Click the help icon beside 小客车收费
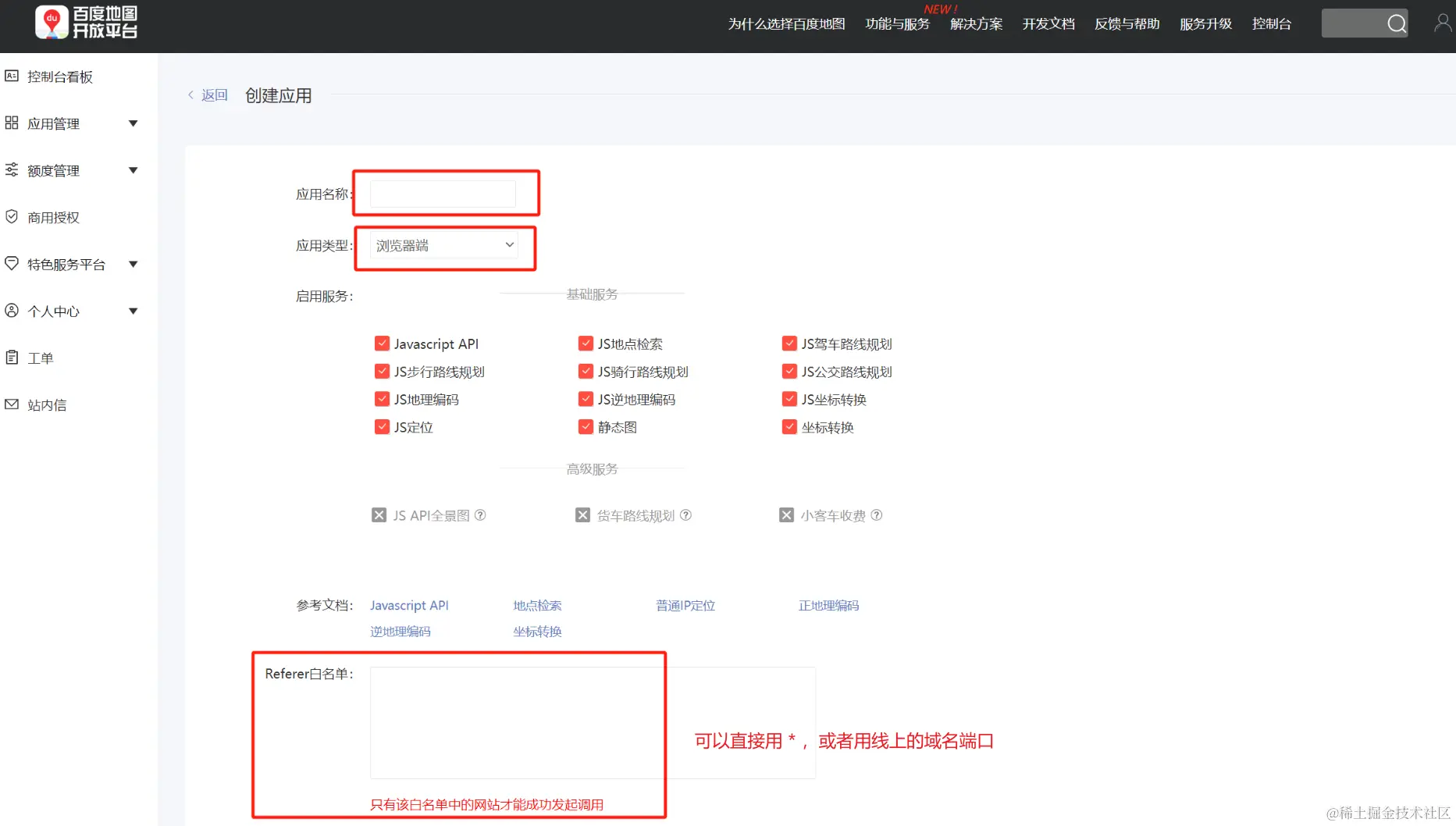Image resolution: width=1456 pixels, height=826 pixels. point(877,515)
